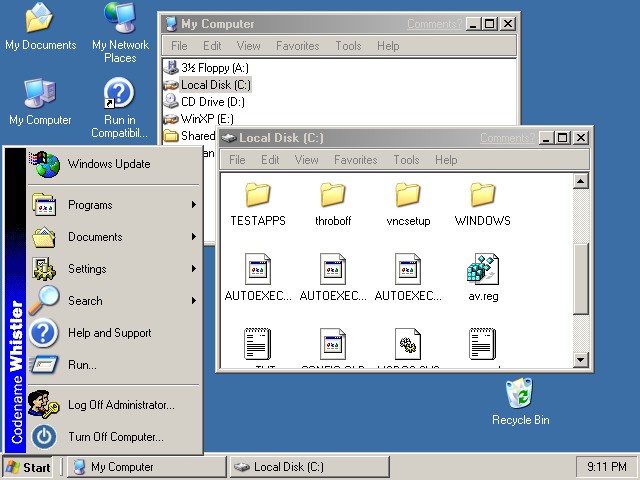
Task: Open File menu in Local Disk window
Action: (x=237, y=160)
